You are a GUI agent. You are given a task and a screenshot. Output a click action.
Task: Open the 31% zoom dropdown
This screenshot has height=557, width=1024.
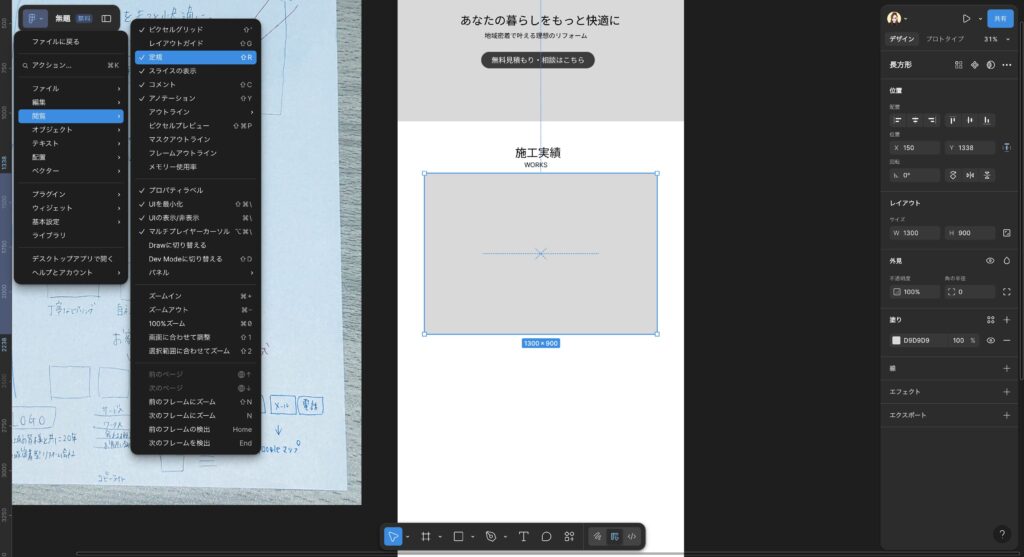pos(993,39)
